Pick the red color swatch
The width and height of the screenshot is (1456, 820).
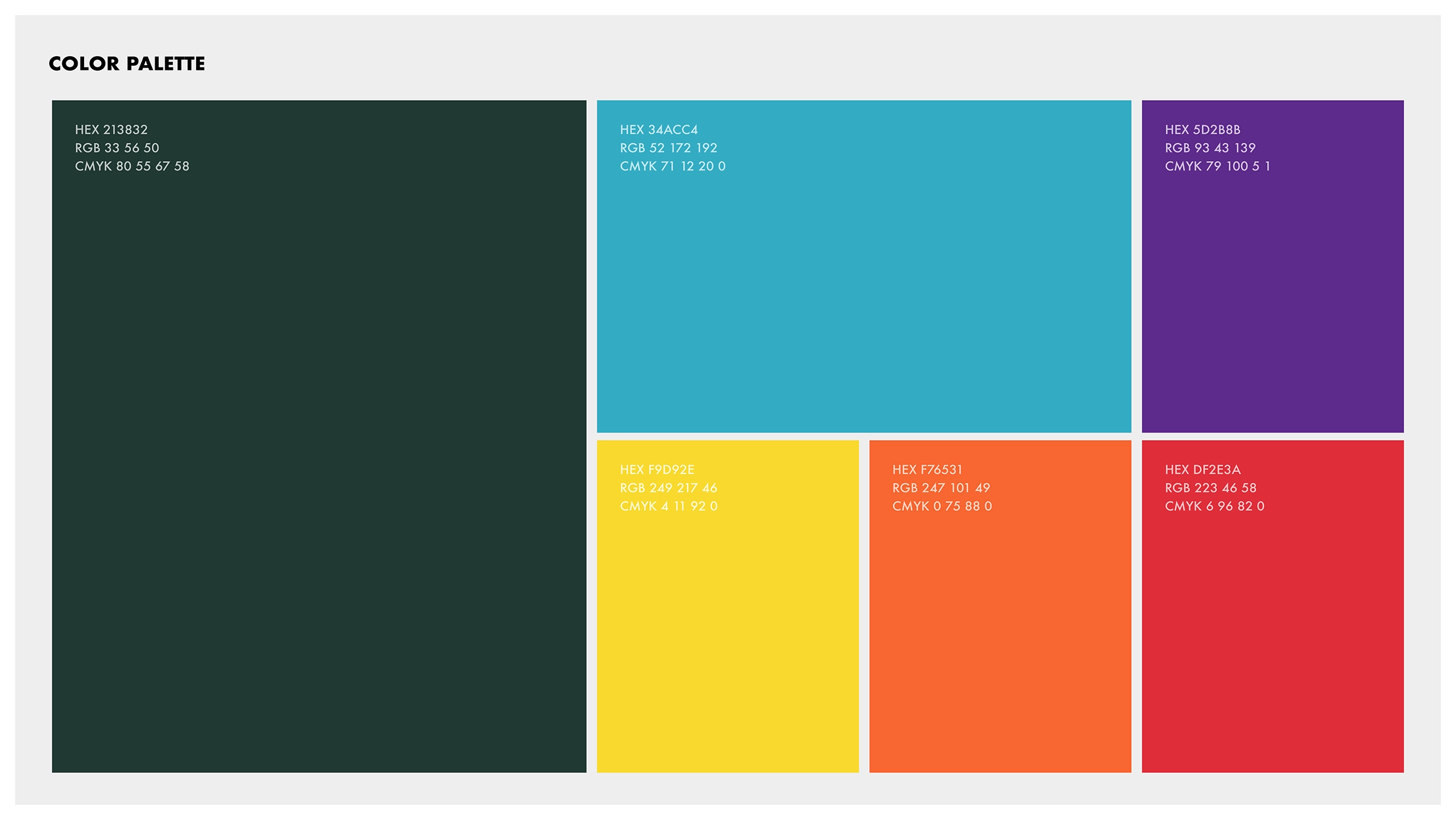(1272, 606)
